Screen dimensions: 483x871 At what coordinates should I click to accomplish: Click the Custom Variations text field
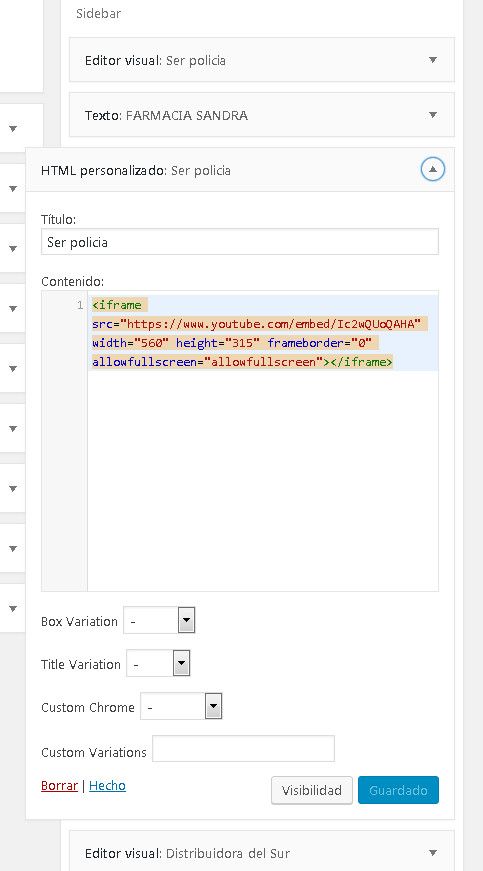pos(243,749)
